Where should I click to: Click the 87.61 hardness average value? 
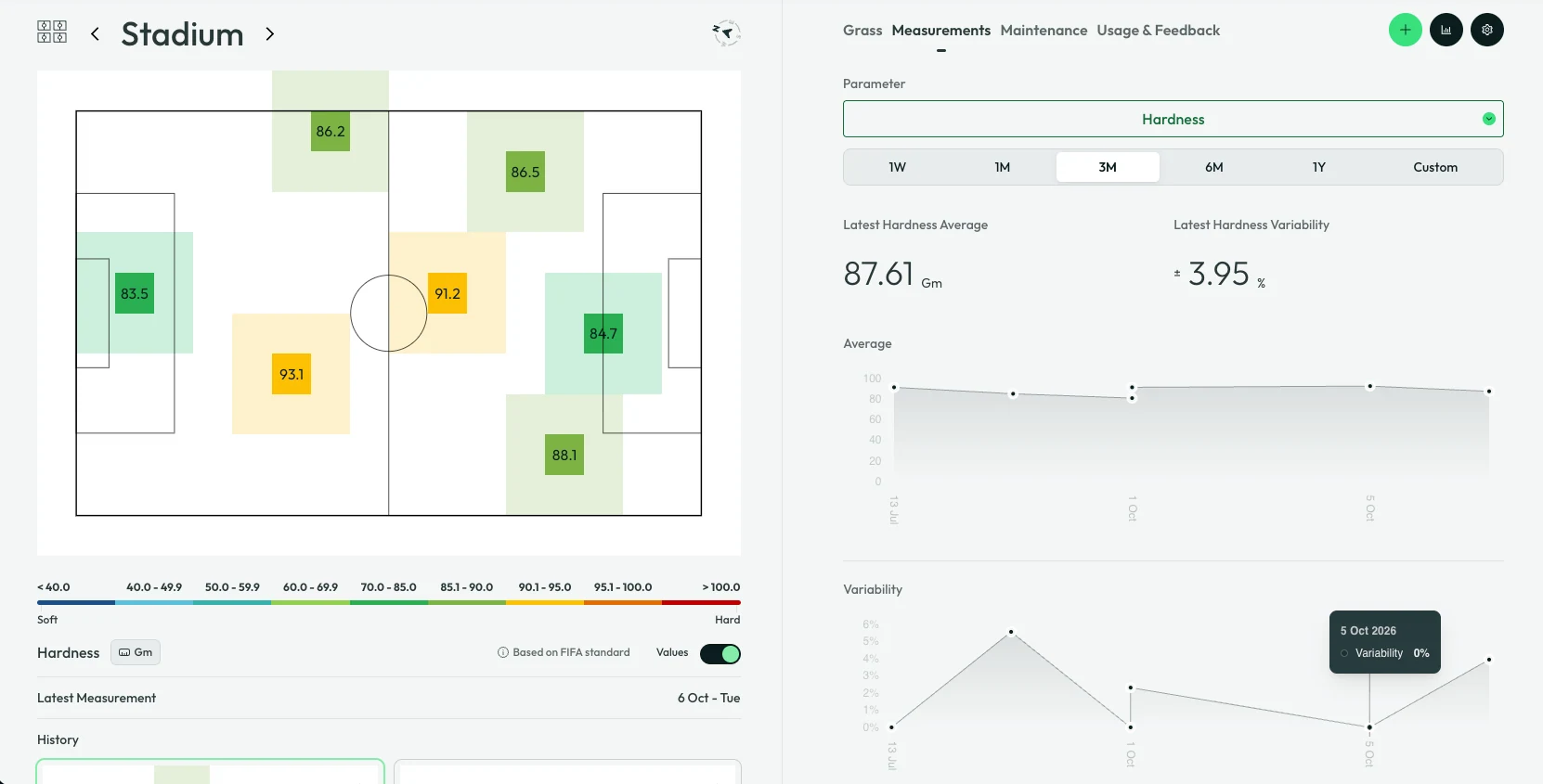point(878,274)
